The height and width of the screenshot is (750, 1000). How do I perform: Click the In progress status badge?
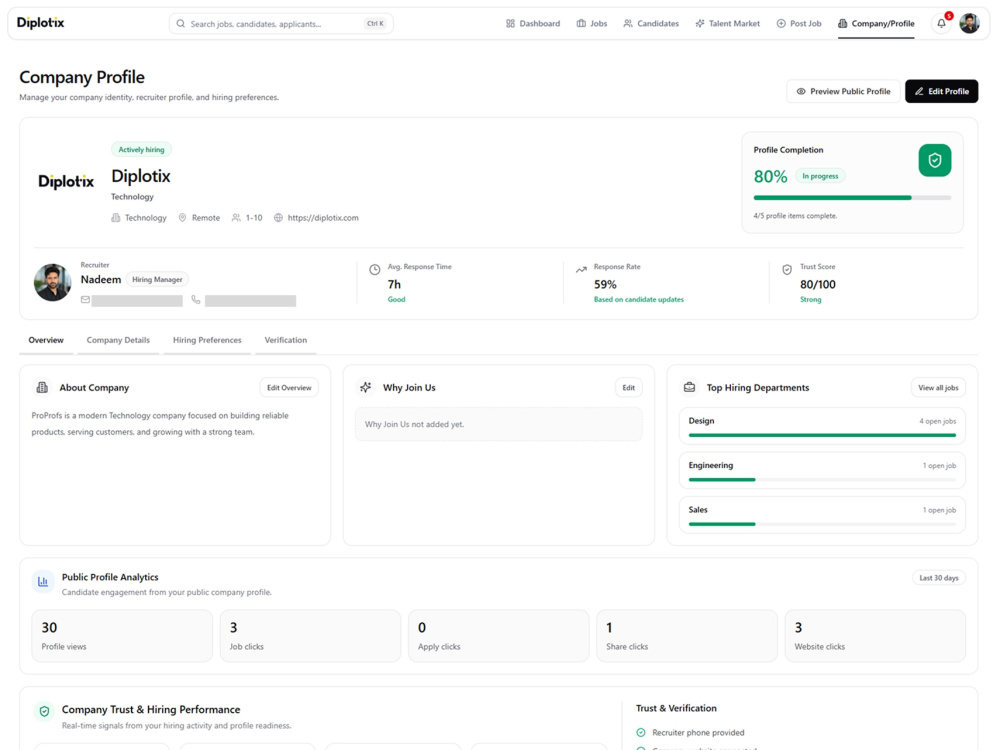[x=820, y=176]
